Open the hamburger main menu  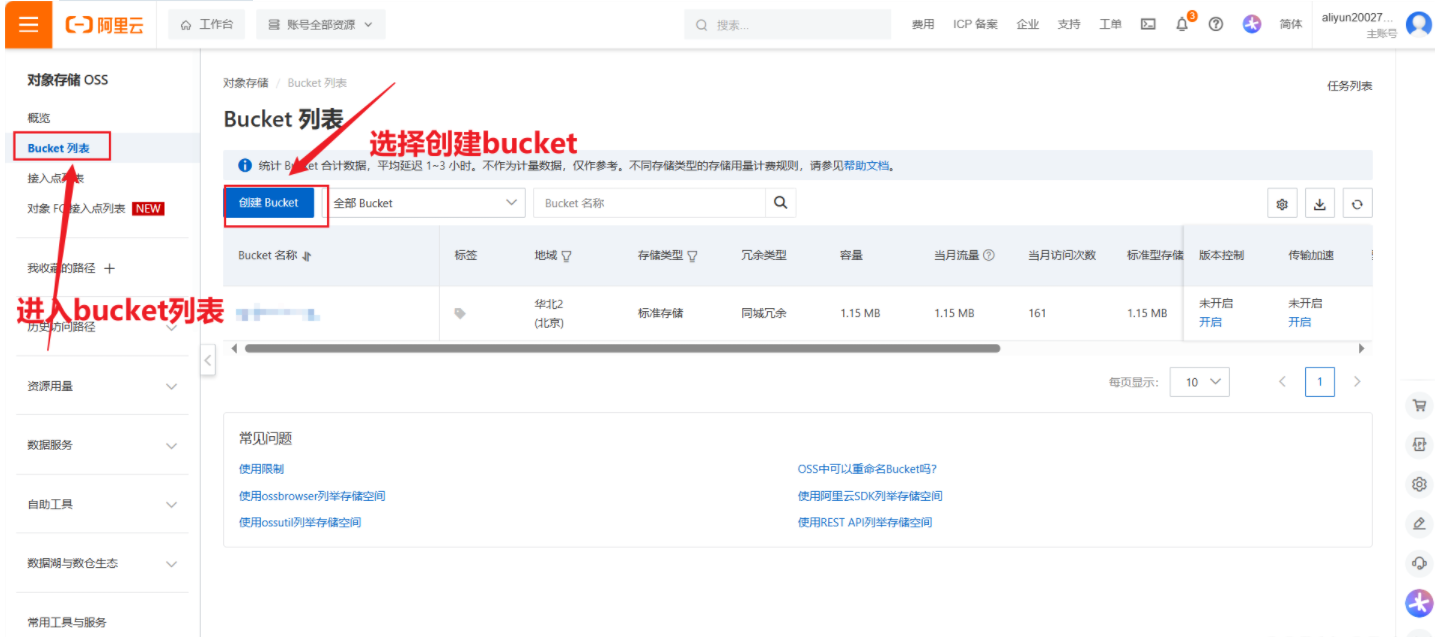tap(28, 24)
